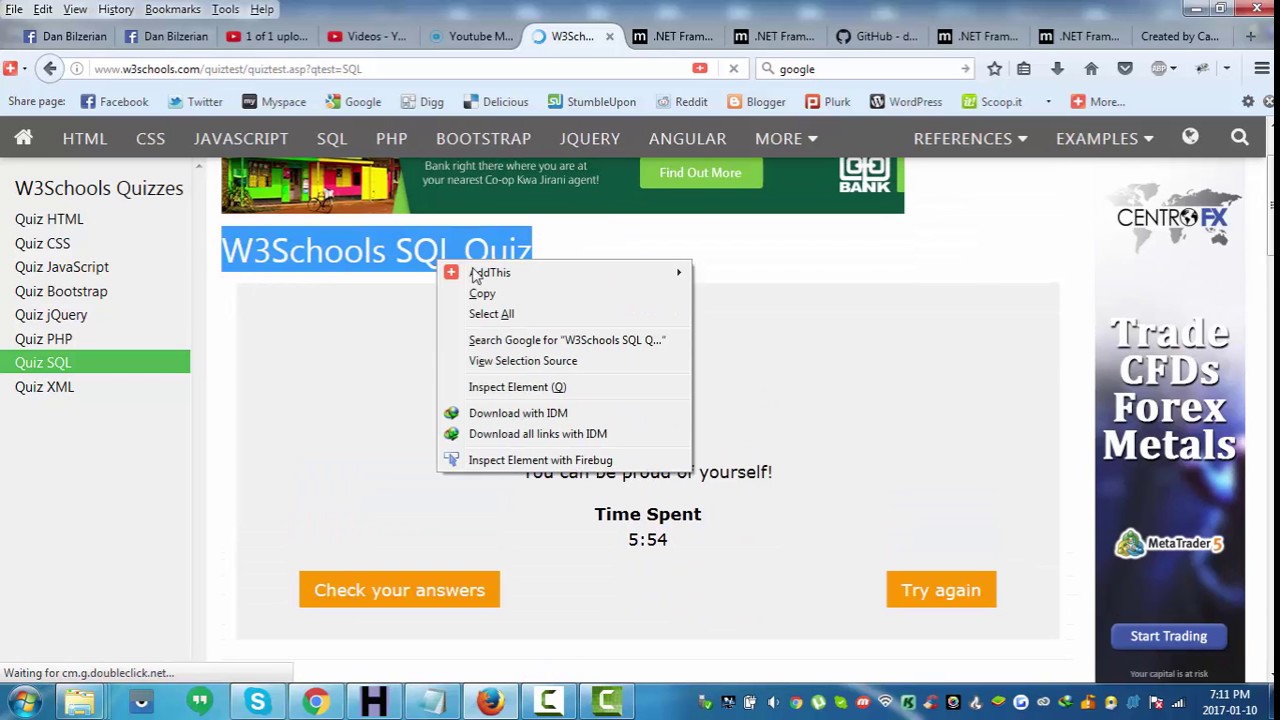The width and height of the screenshot is (1280, 720).
Task: Share page to StumbleUpon
Action: tap(591, 102)
